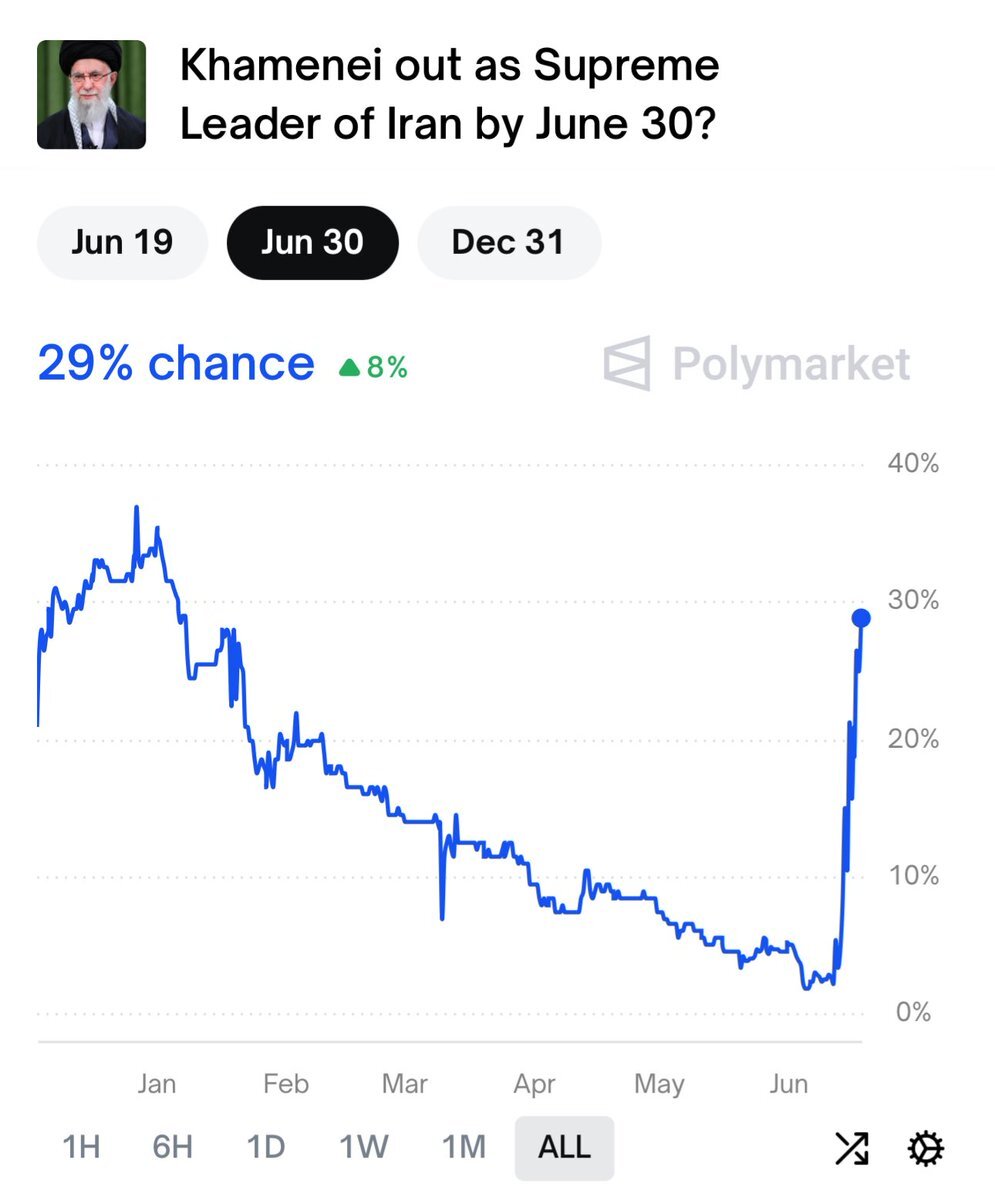Click the Polymarket logo icon
The image size is (995, 1200).
coord(627,363)
